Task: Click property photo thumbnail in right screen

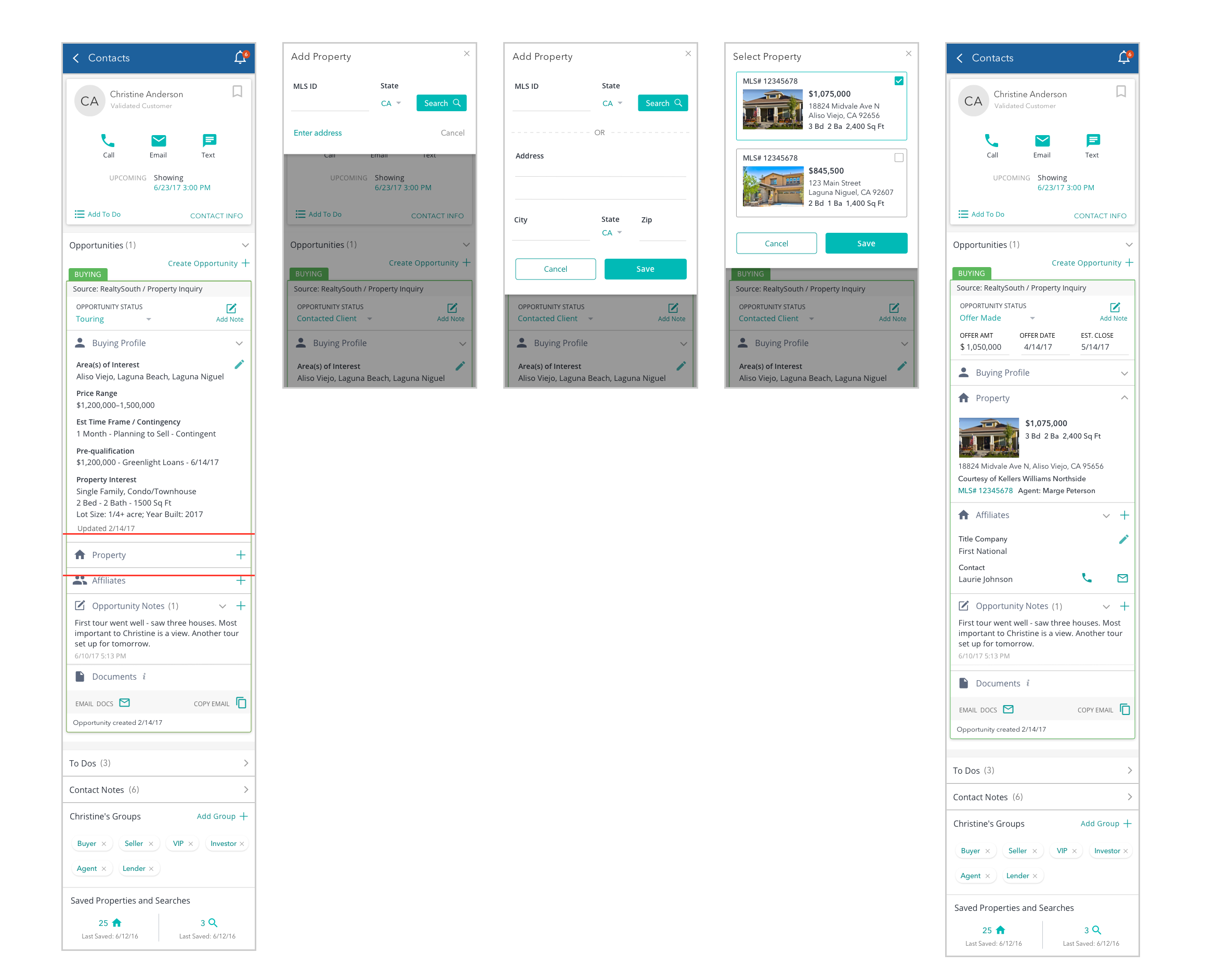Action: coord(989,438)
